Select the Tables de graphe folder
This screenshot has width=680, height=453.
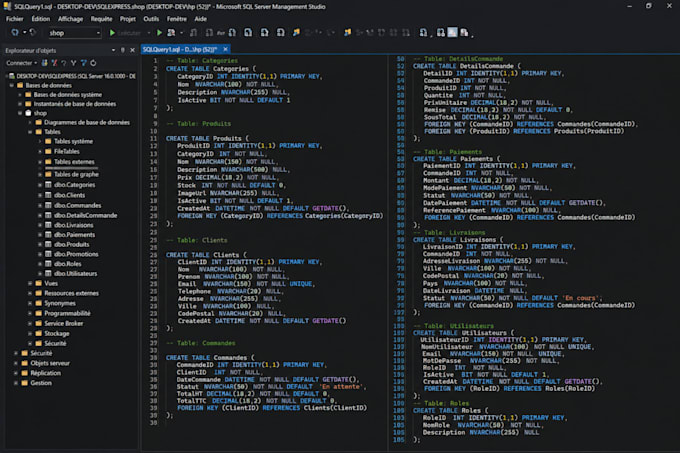pos(76,174)
